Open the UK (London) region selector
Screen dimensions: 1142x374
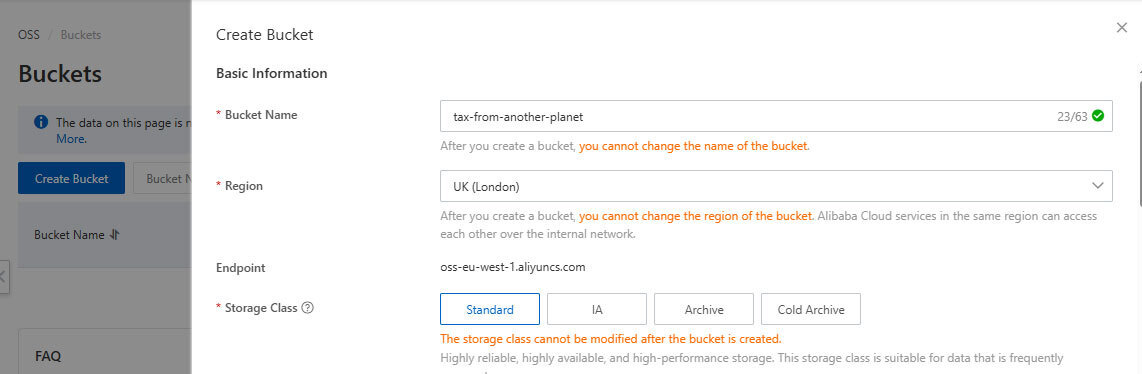pos(776,186)
